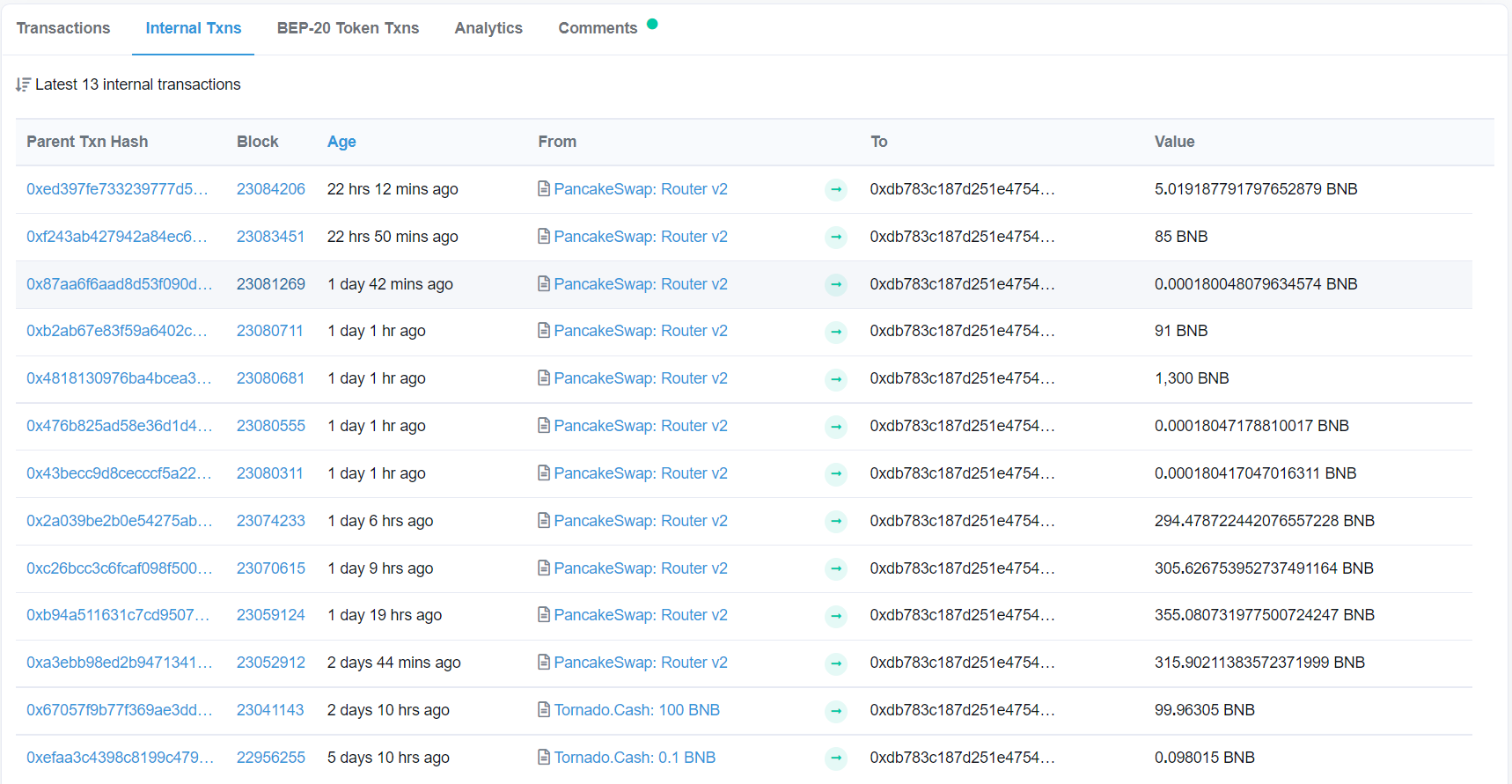Click contract icon in block 23059124 row
Screen dimensions: 1512x784
point(544,615)
